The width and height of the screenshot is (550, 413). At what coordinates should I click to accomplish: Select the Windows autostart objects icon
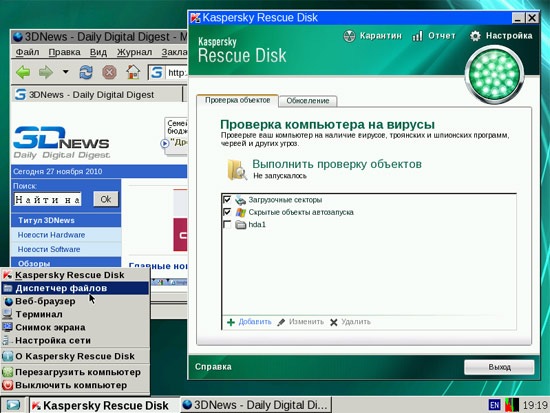tap(241, 212)
